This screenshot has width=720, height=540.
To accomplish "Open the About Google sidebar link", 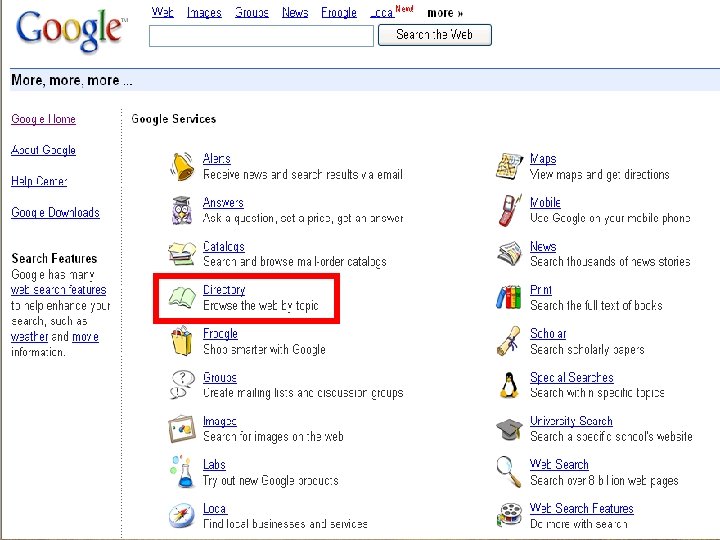I will [x=43, y=150].
